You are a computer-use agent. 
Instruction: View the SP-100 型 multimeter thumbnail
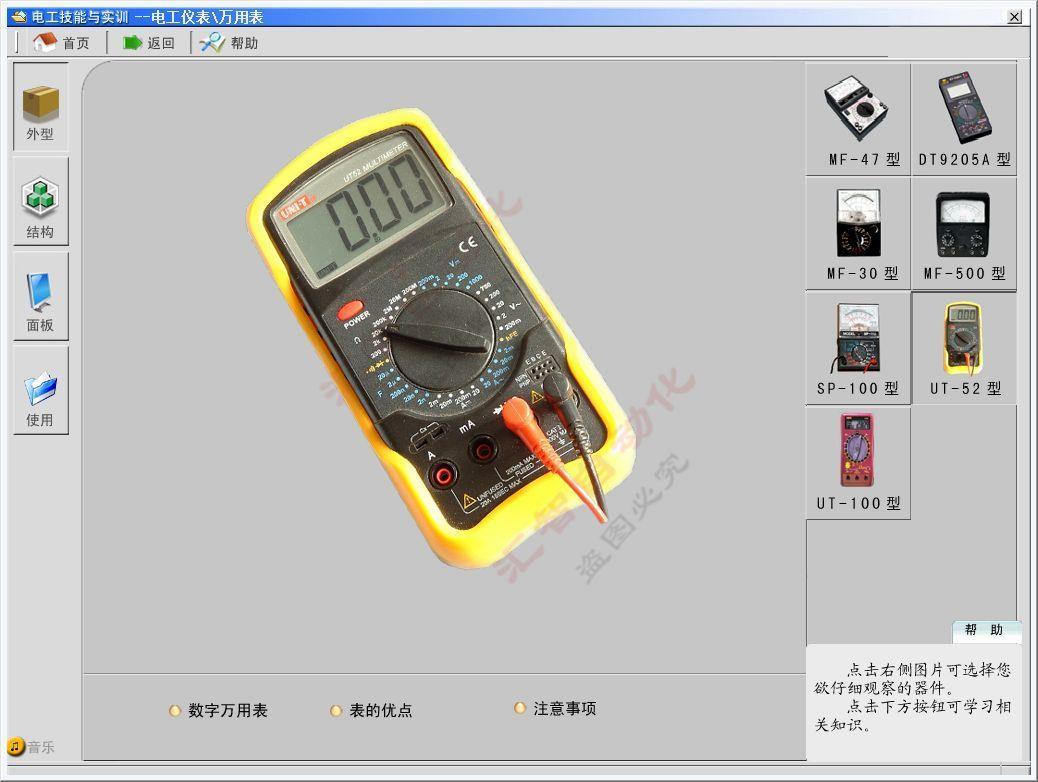858,338
